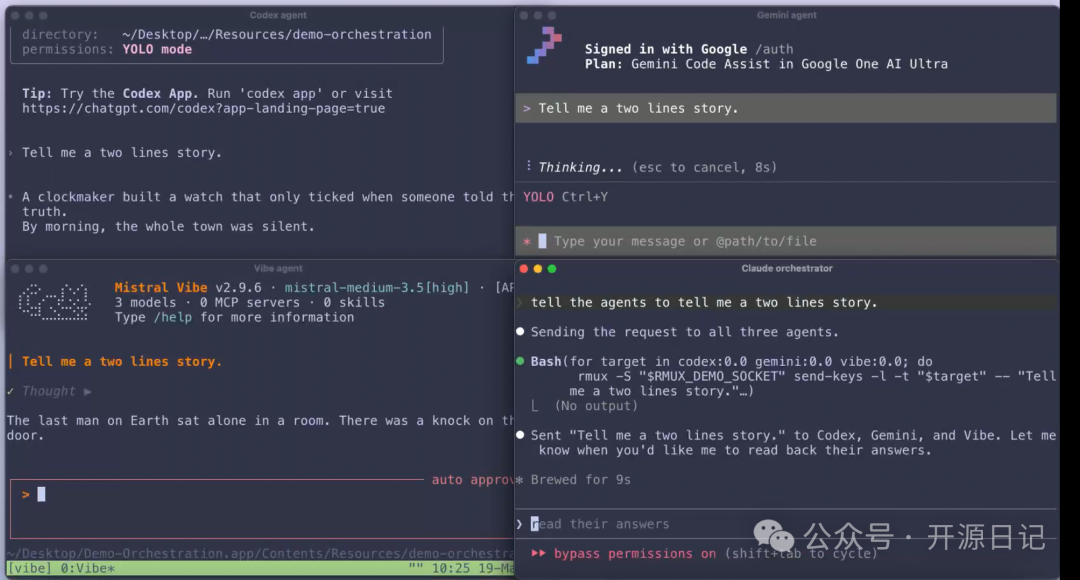Toggle bypass permissions indicator in Claude orchestrator
The height and width of the screenshot is (580, 1080).
(x=634, y=554)
